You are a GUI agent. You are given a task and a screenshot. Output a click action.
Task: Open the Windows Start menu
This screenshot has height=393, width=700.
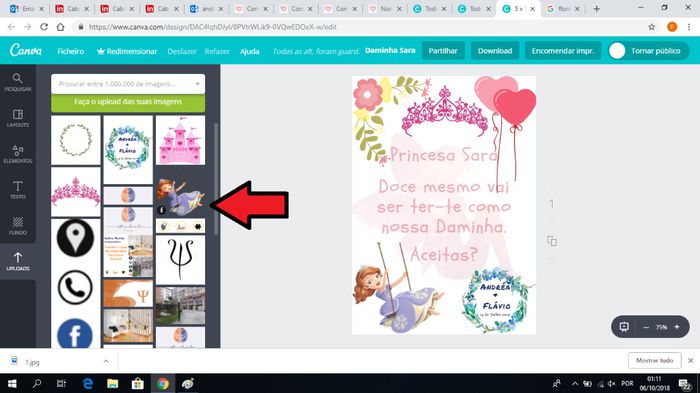tap(12, 384)
